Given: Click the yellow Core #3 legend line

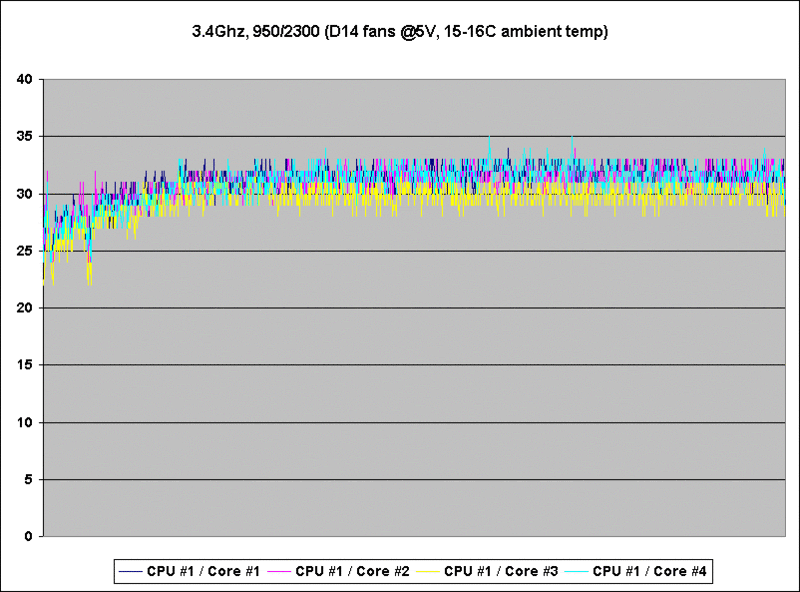Looking at the screenshot, I should tap(428, 572).
